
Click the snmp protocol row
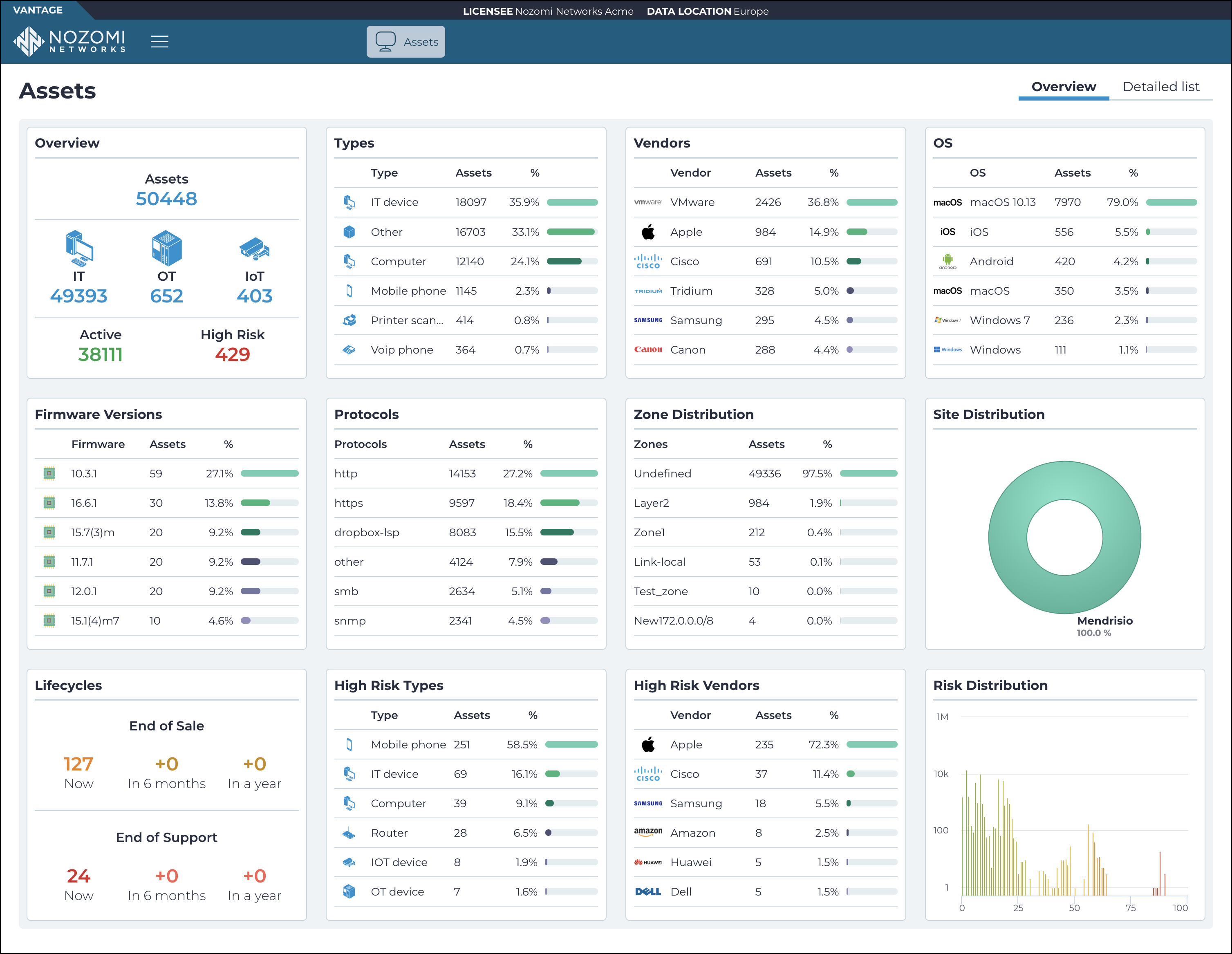tap(466, 620)
